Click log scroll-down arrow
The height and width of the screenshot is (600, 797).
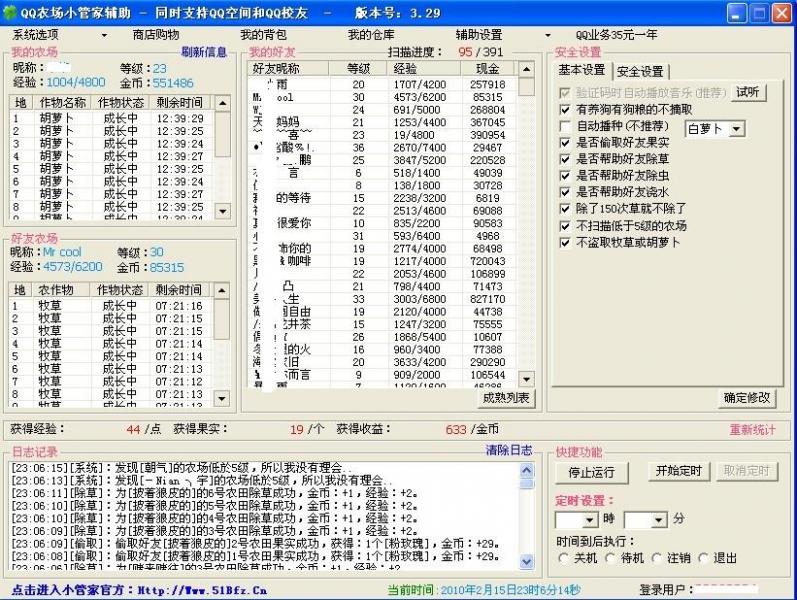coord(527,561)
